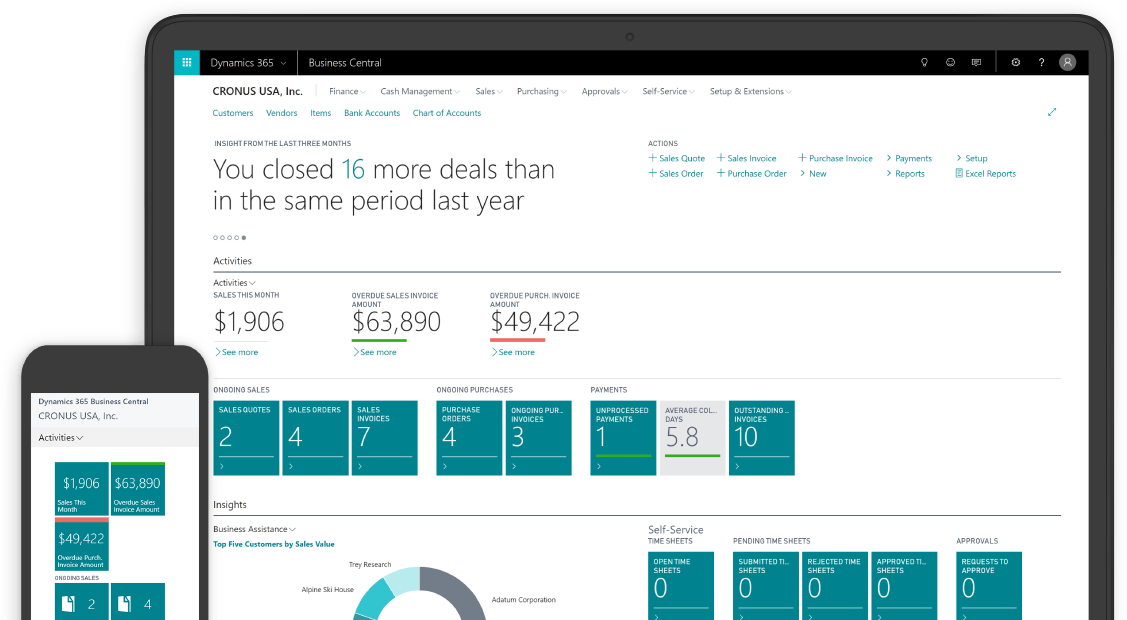Expand the Cash Management dropdown menu

(x=419, y=91)
